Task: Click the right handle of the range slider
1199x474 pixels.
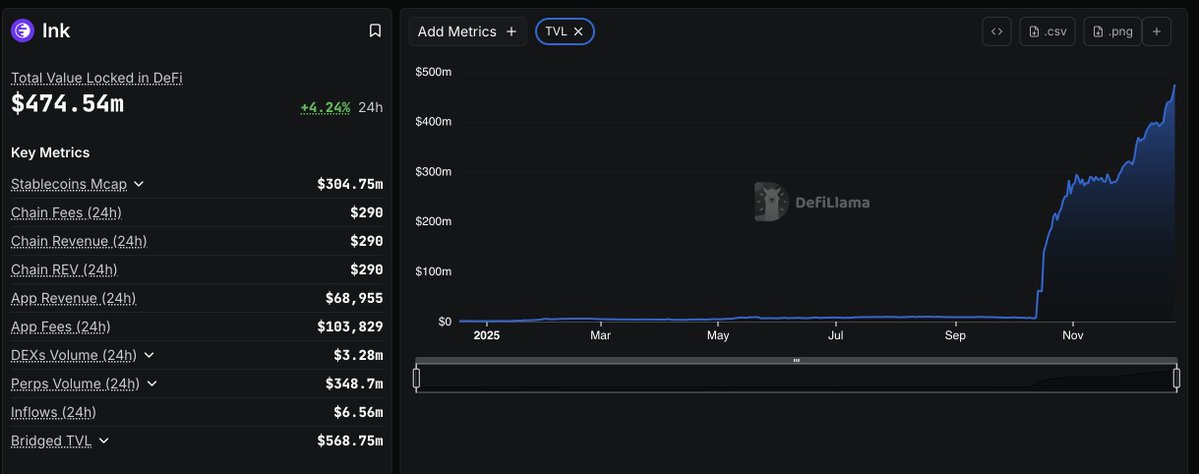Action: click(1177, 378)
